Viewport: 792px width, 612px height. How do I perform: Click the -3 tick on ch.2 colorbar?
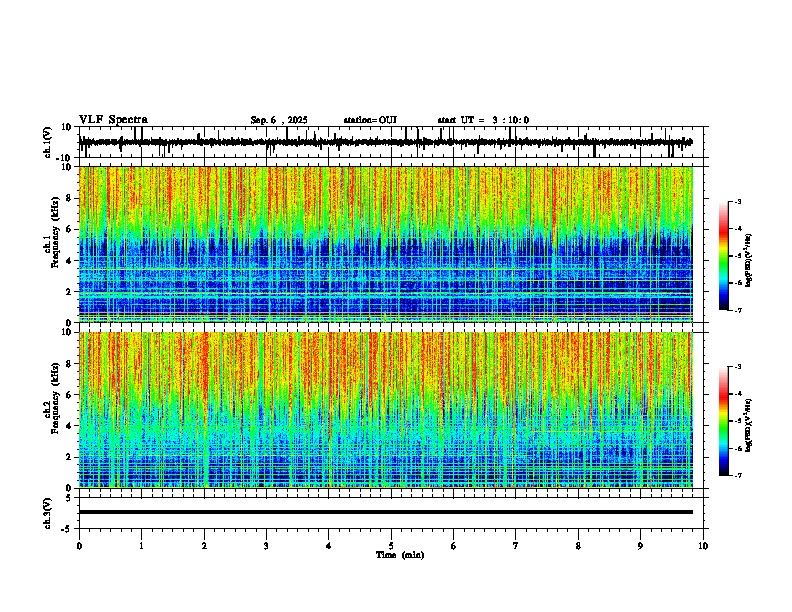tap(737, 367)
